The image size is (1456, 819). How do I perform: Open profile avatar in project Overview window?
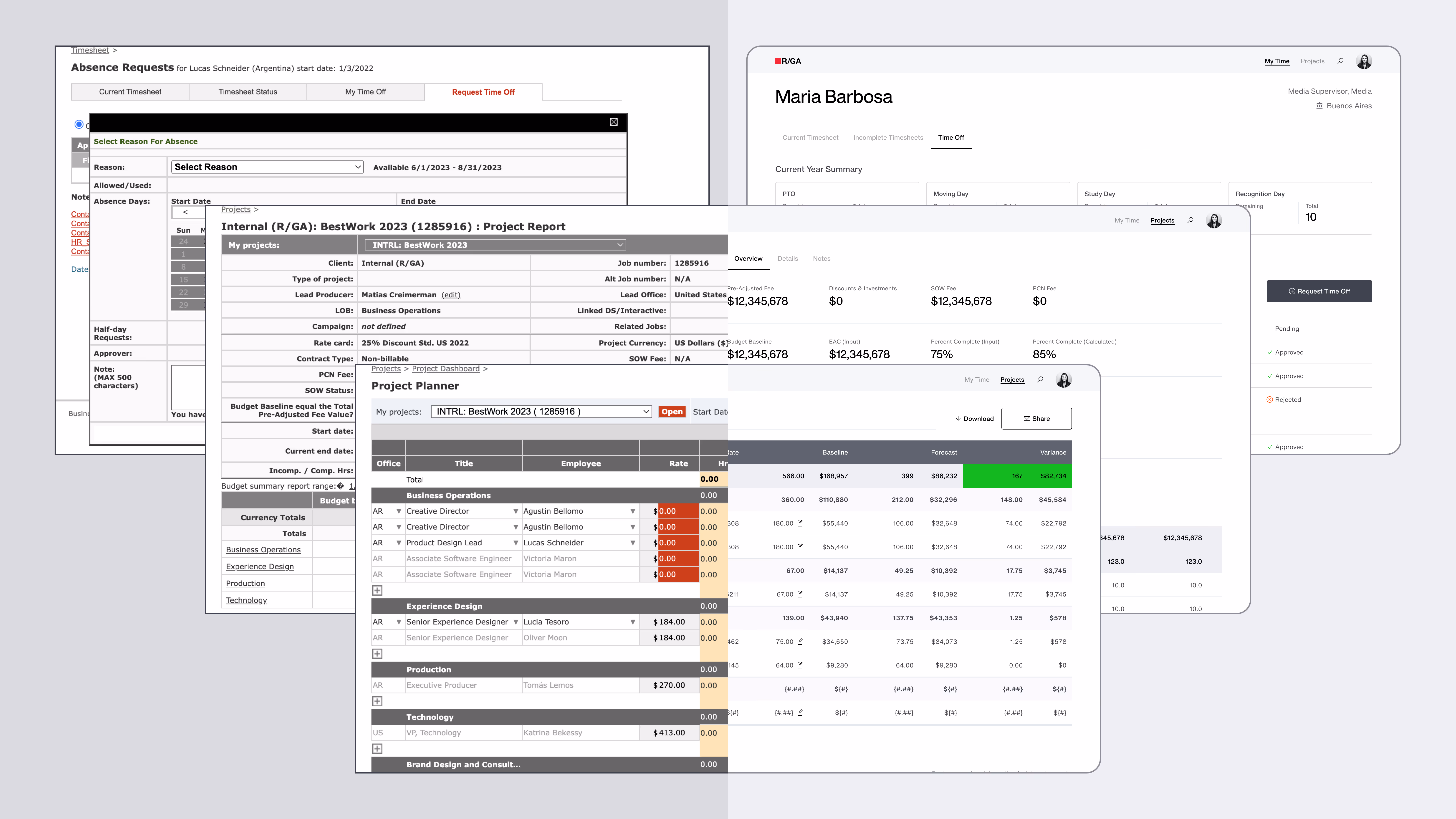coord(1213,220)
